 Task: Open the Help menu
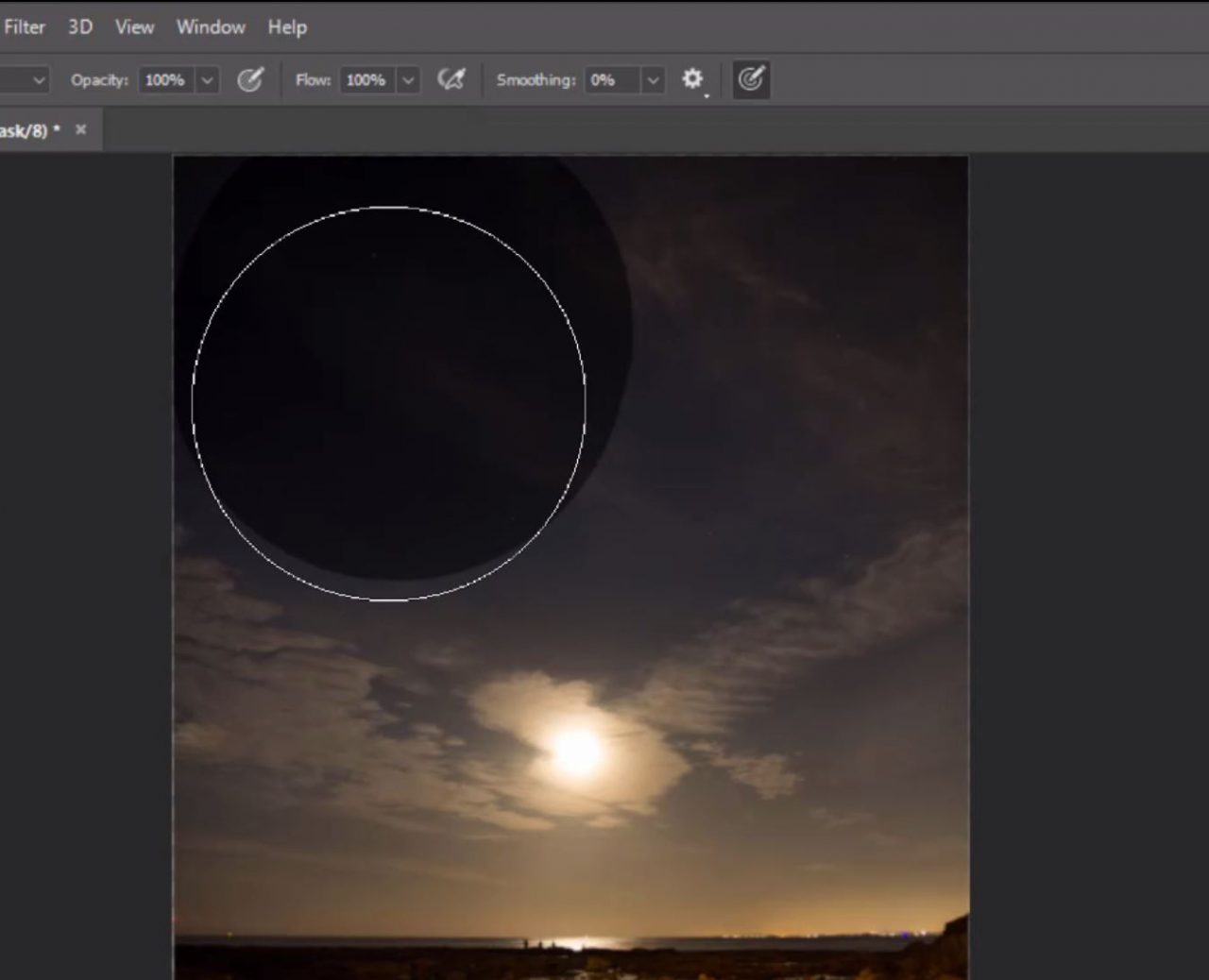coord(286,26)
